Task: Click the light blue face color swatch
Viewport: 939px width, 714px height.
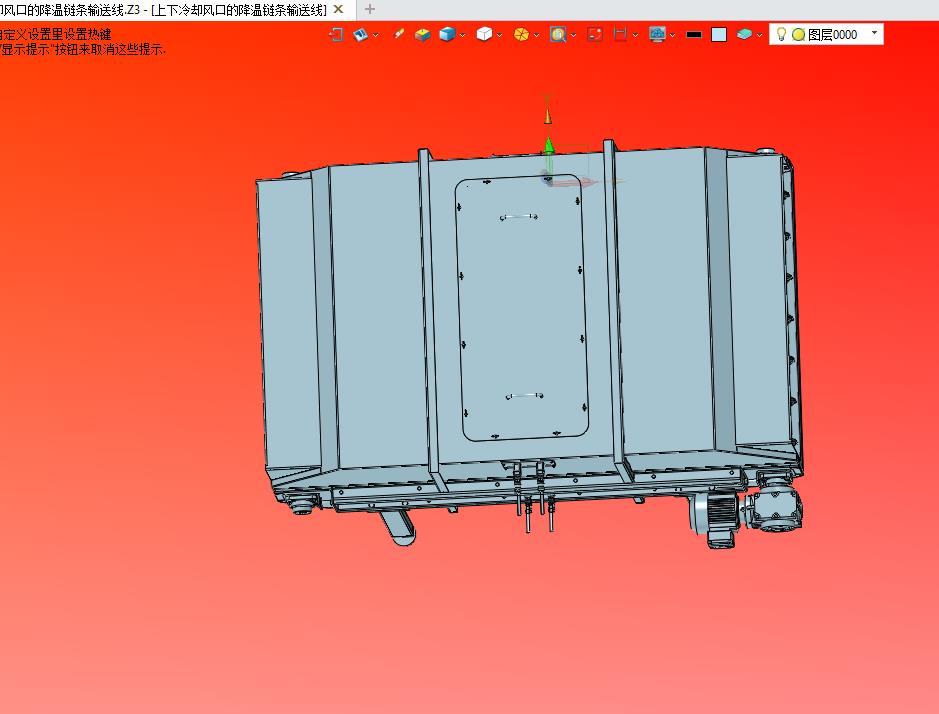Action: pos(719,35)
